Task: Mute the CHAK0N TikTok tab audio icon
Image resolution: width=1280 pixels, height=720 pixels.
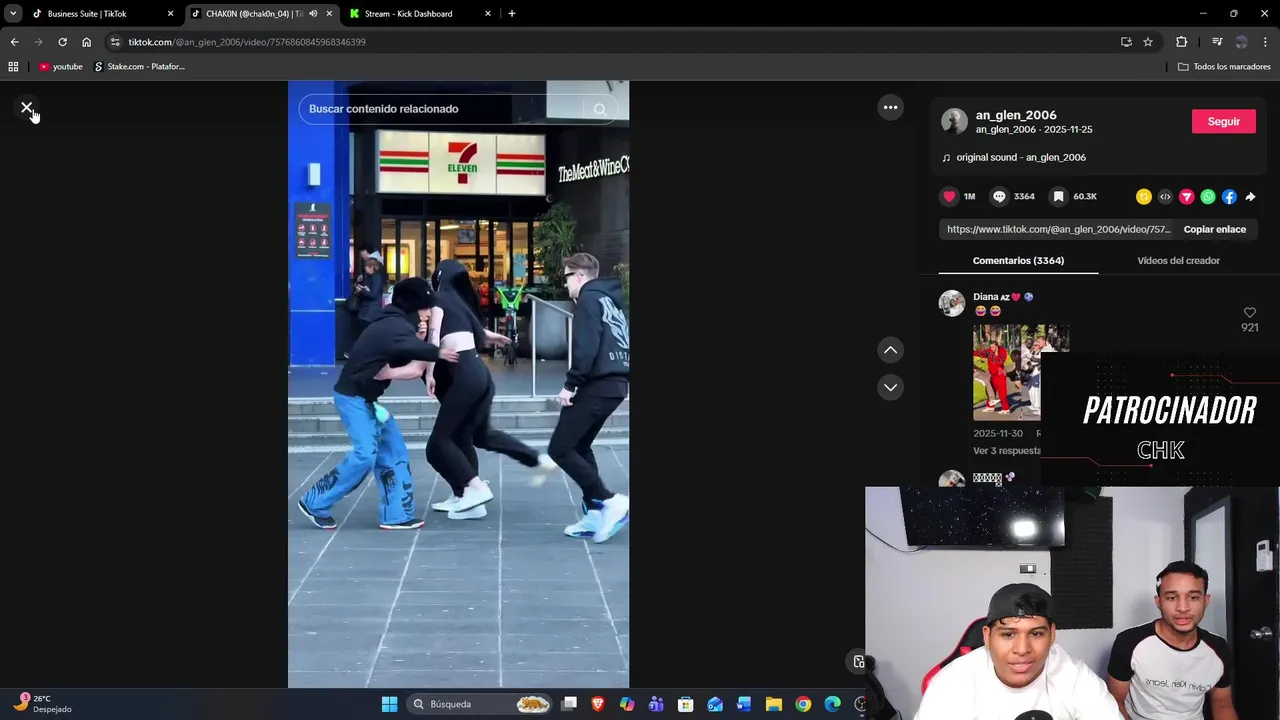Action: (313, 14)
